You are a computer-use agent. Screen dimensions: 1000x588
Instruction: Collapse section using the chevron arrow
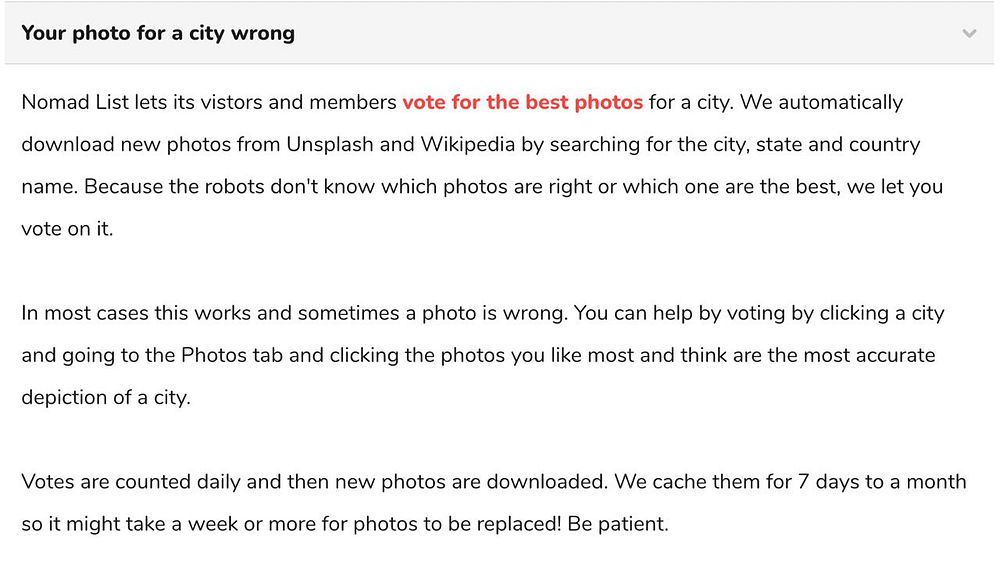click(x=968, y=33)
